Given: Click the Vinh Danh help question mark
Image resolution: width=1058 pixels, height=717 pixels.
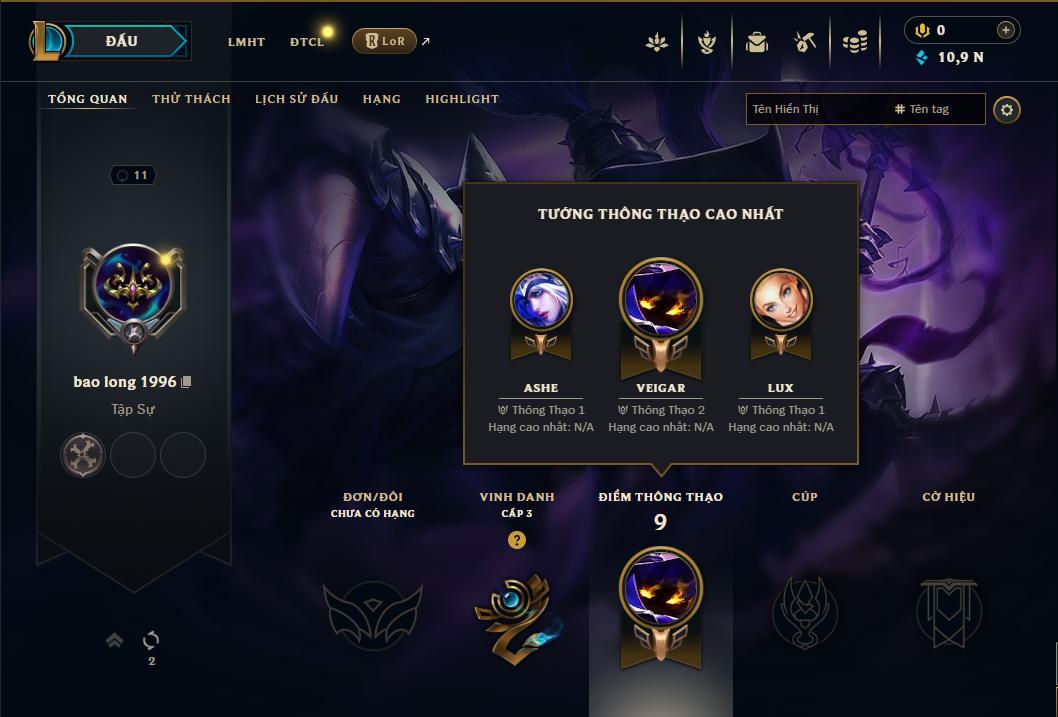Looking at the screenshot, I should click(517, 540).
